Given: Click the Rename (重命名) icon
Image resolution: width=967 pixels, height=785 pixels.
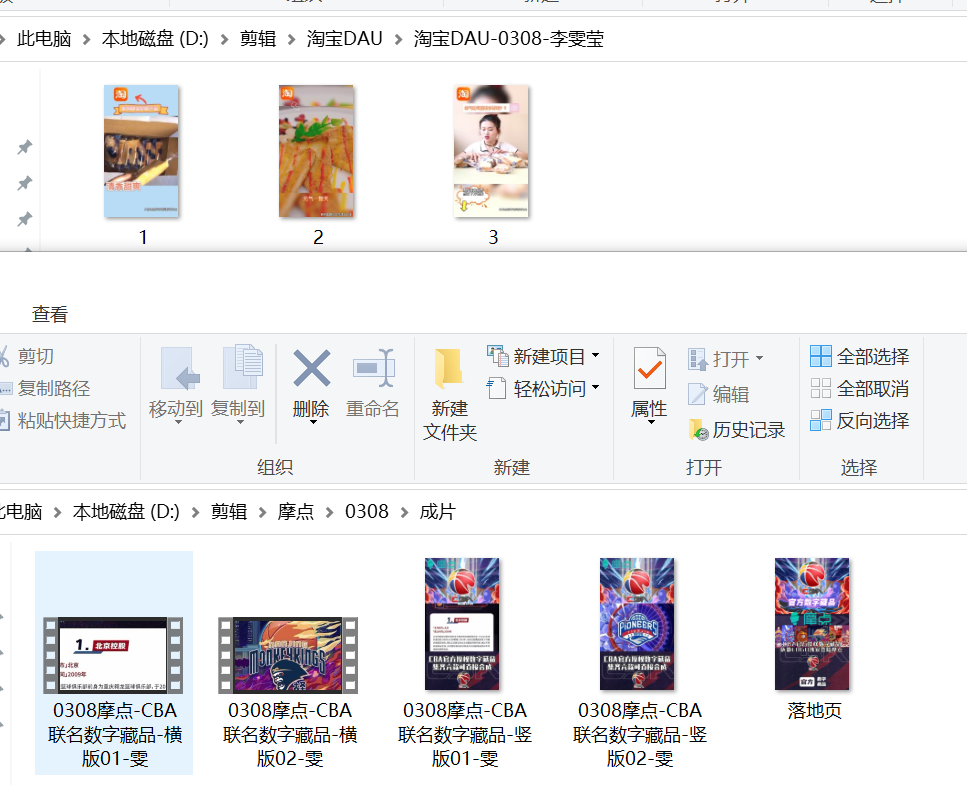Looking at the screenshot, I should click(374, 368).
